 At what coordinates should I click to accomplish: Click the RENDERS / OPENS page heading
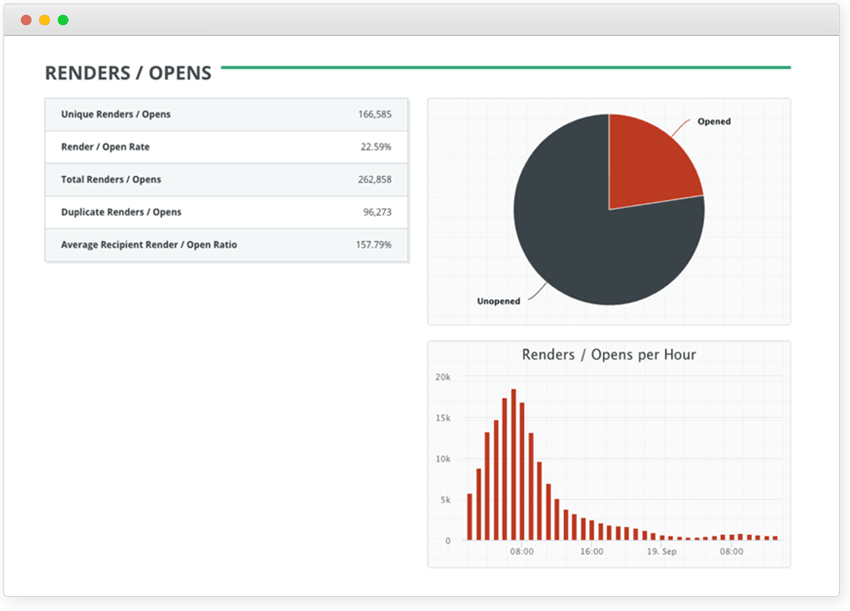click(x=127, y=72)
